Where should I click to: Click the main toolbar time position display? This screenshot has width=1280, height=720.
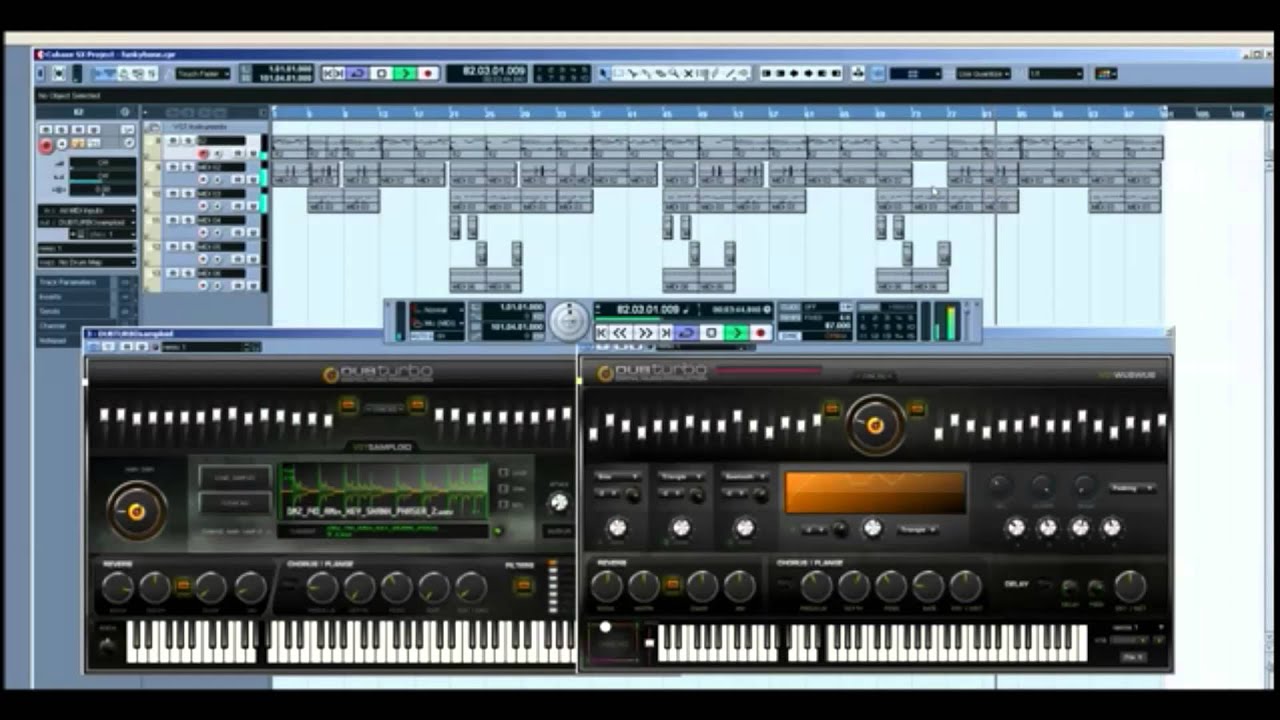click(x=487, y=73)
